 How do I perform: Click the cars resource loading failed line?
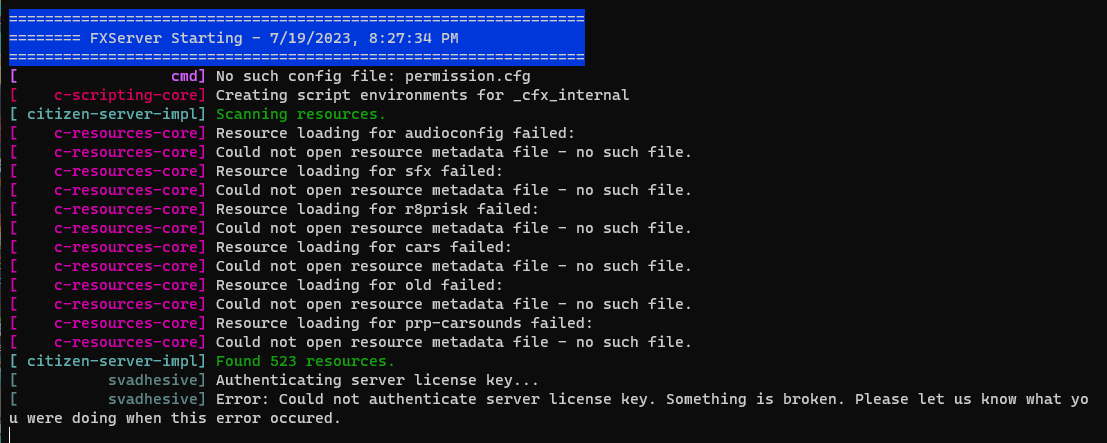click(363, 247)
